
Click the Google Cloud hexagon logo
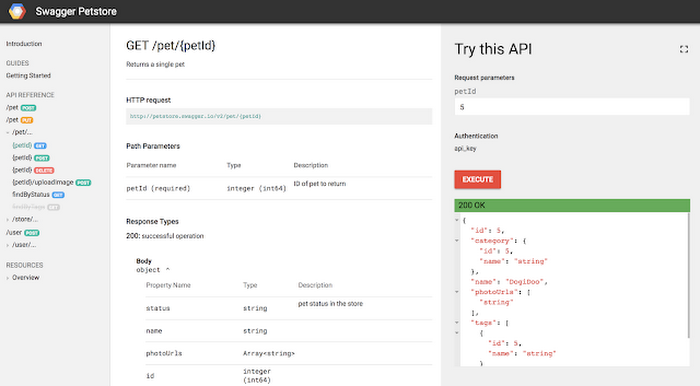pyautogui.click(x=17, y=11)
